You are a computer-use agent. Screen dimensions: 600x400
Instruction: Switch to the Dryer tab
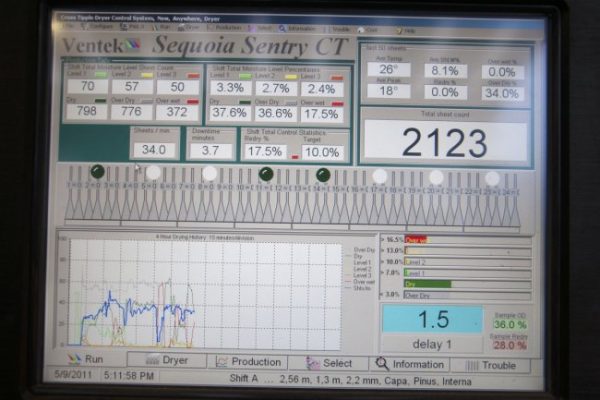[x=167, y=360]
